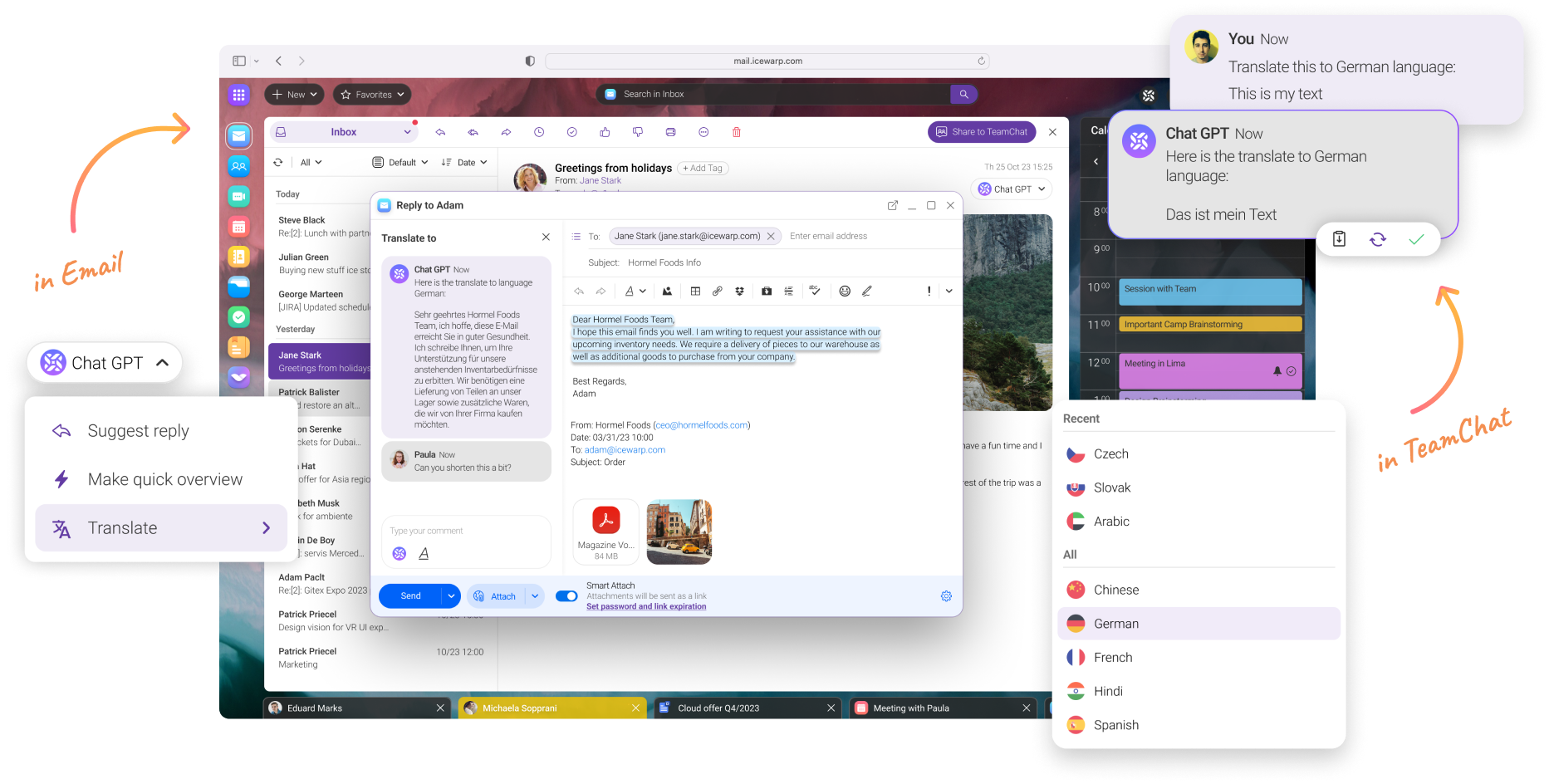This screenshot has height=784, width=1549.
Task: Open the Calendar sidebar icon
Action: 239,227
